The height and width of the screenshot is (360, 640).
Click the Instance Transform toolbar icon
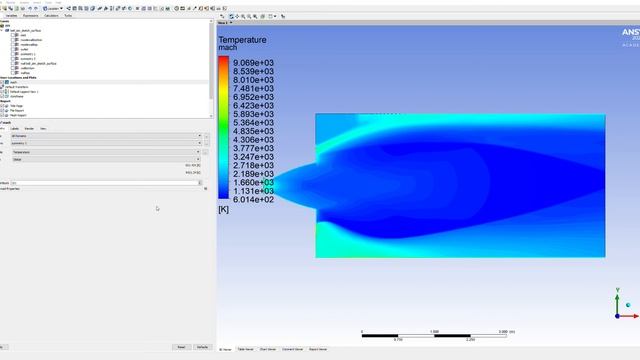[x=117, y=9]
